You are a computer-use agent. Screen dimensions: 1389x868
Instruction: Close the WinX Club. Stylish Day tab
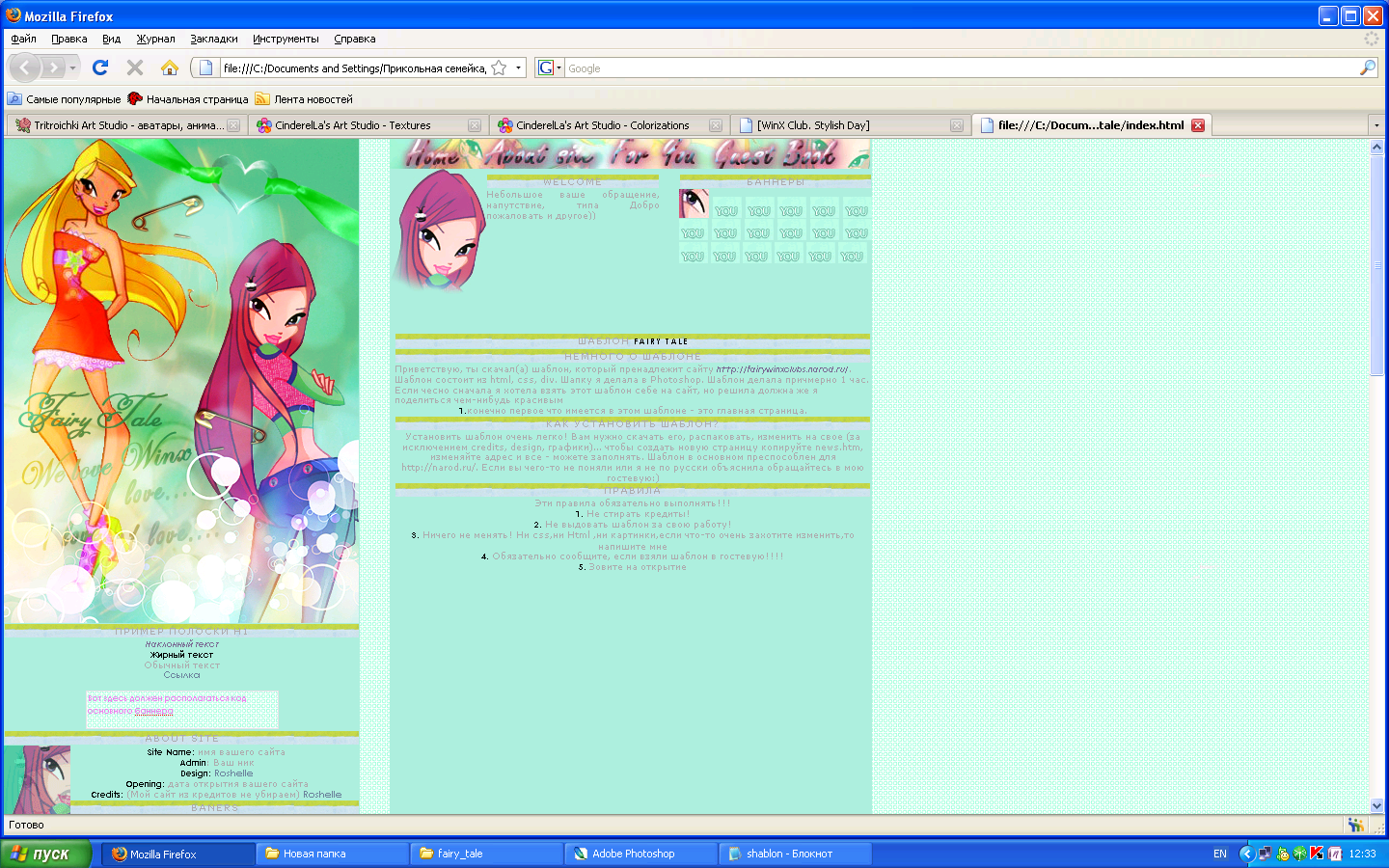click(x=957, y=125)
